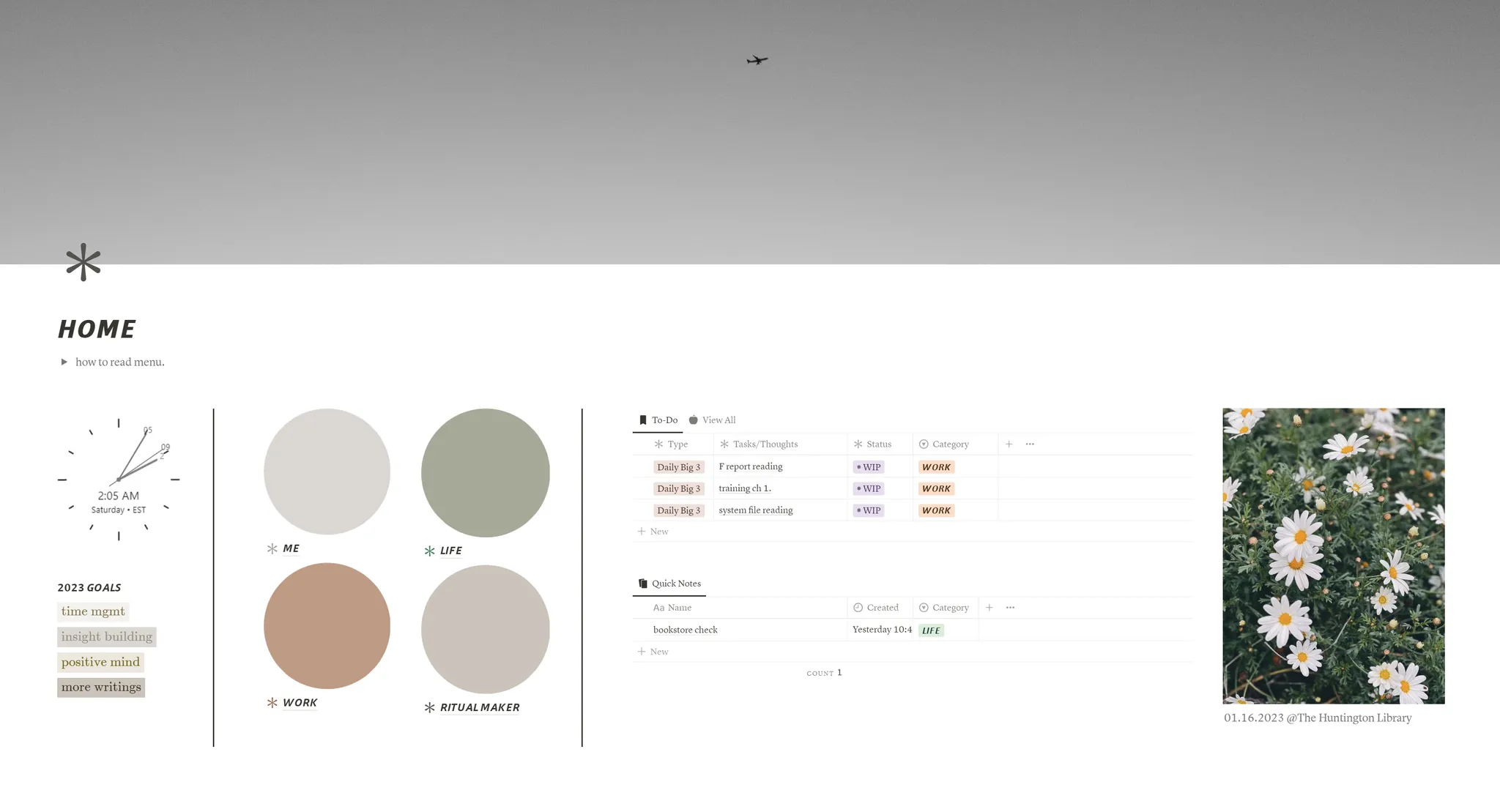
Task: Click New row under bookstore check
Action: coord(653,652)
